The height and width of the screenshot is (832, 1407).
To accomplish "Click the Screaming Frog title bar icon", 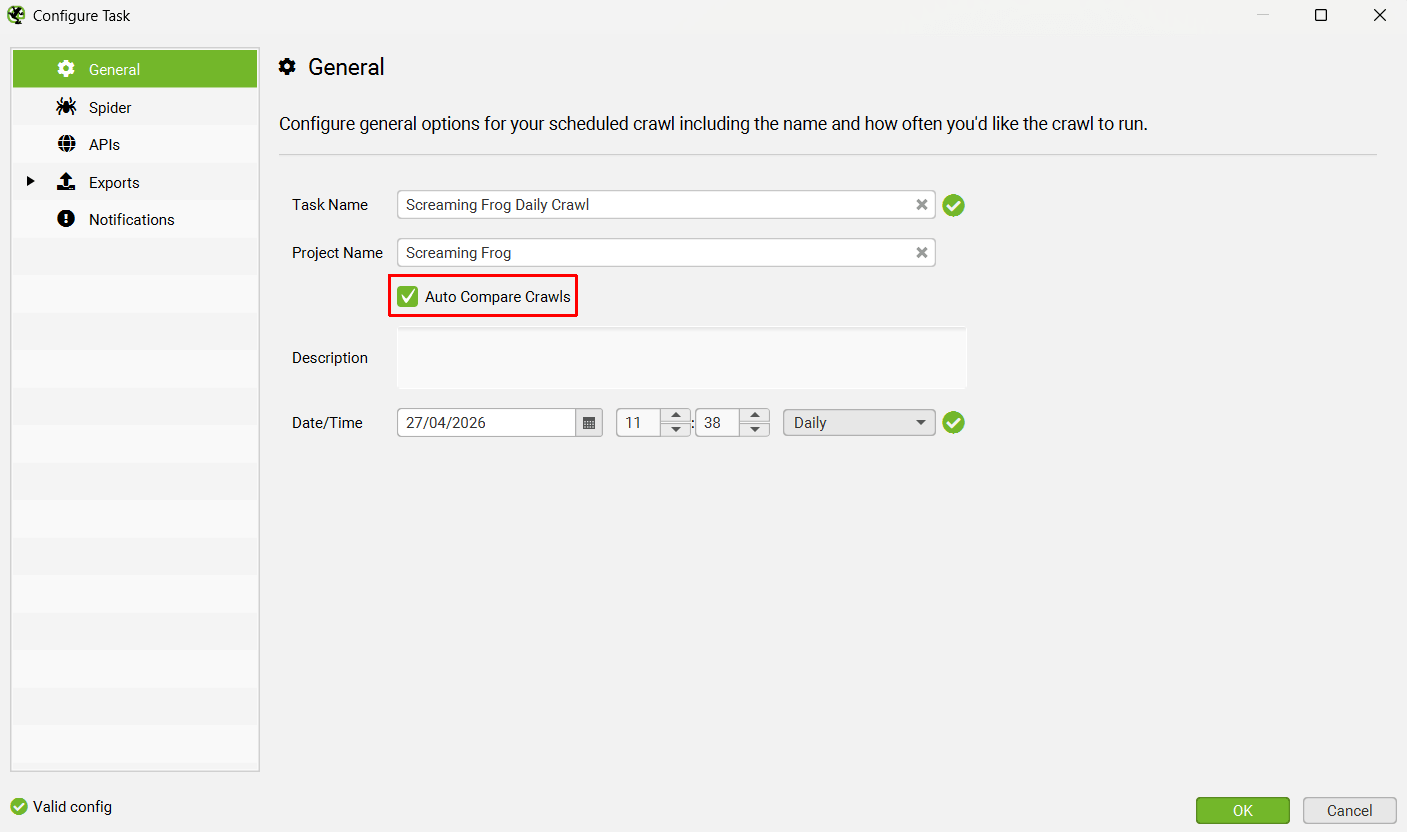I will [x=16, y=15].
